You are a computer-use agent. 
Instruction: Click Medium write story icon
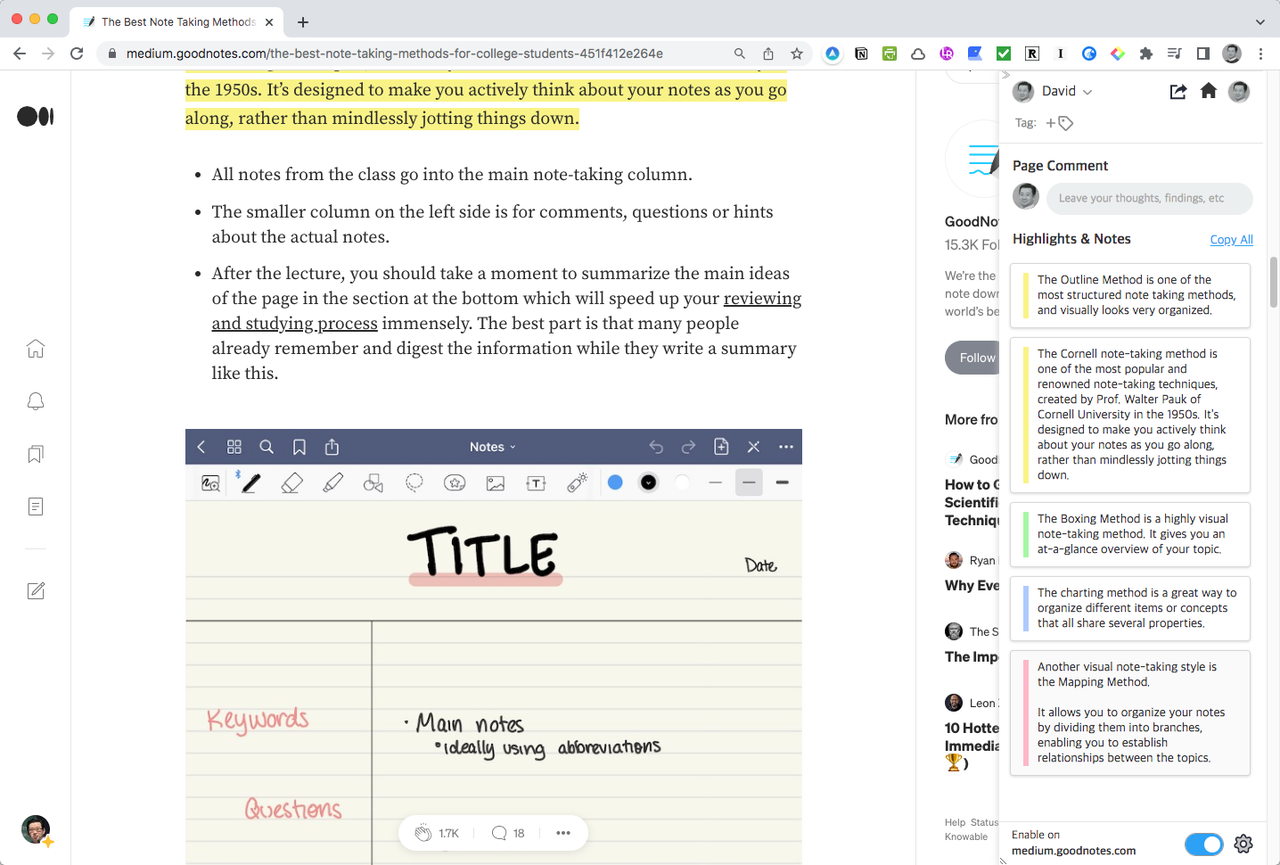click(35, 590)
